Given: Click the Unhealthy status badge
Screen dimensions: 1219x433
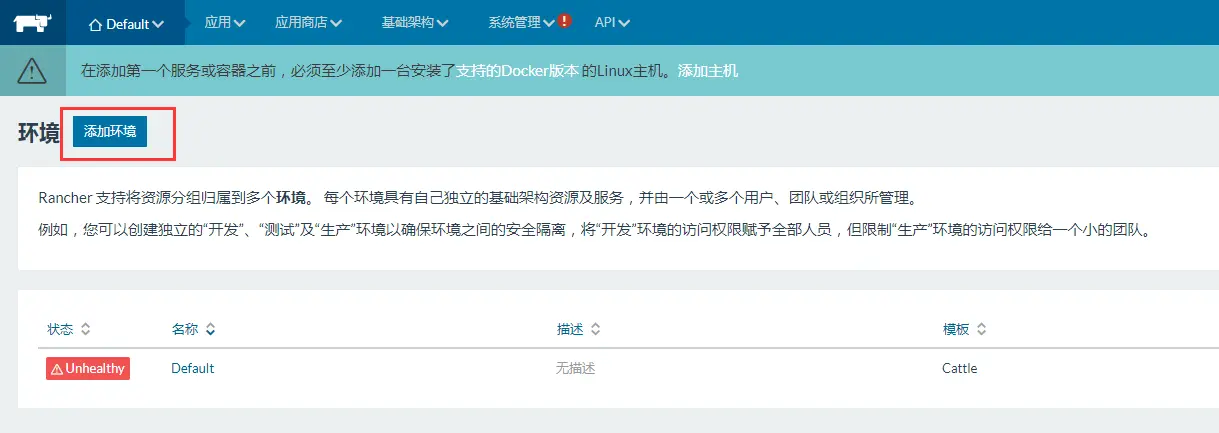Looking at the screenshot, I should tap(88, 368).
